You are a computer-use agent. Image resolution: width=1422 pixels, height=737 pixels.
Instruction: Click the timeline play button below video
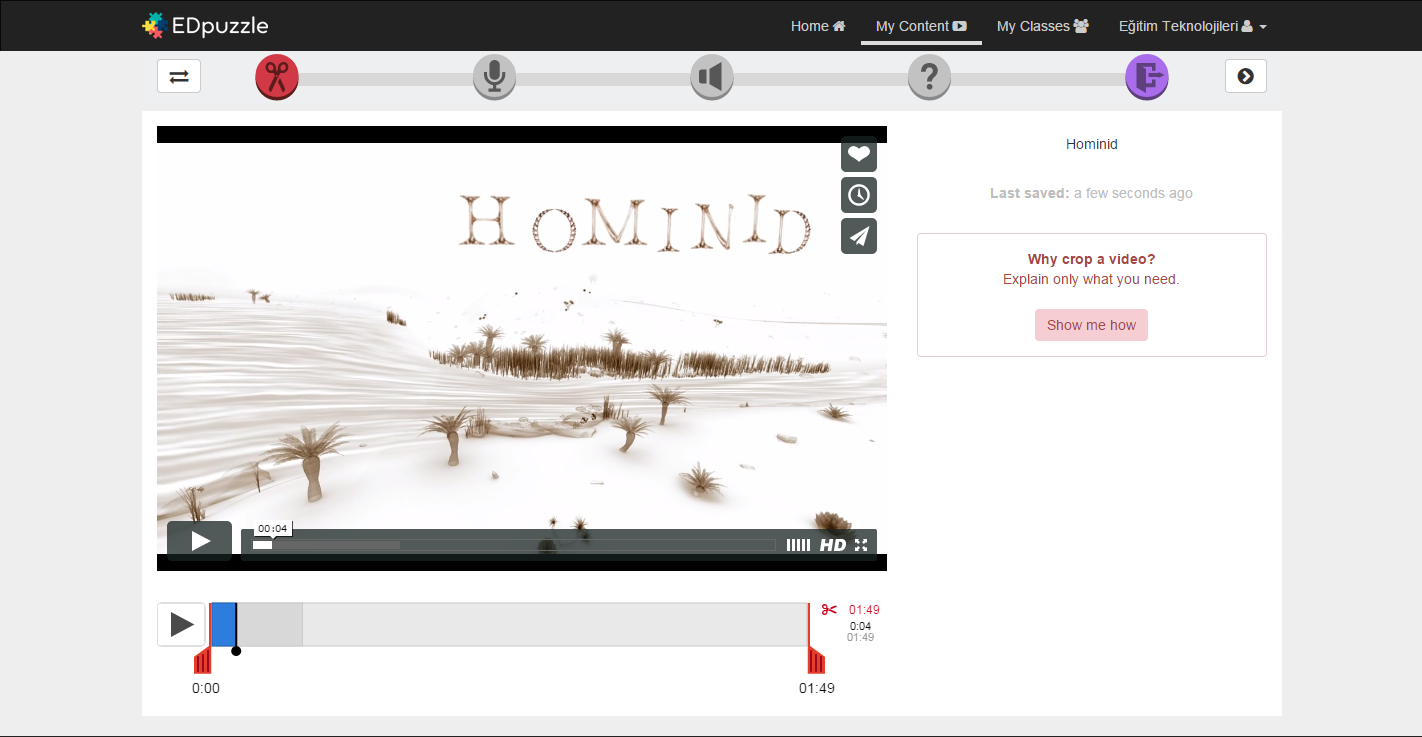point(181,624)
